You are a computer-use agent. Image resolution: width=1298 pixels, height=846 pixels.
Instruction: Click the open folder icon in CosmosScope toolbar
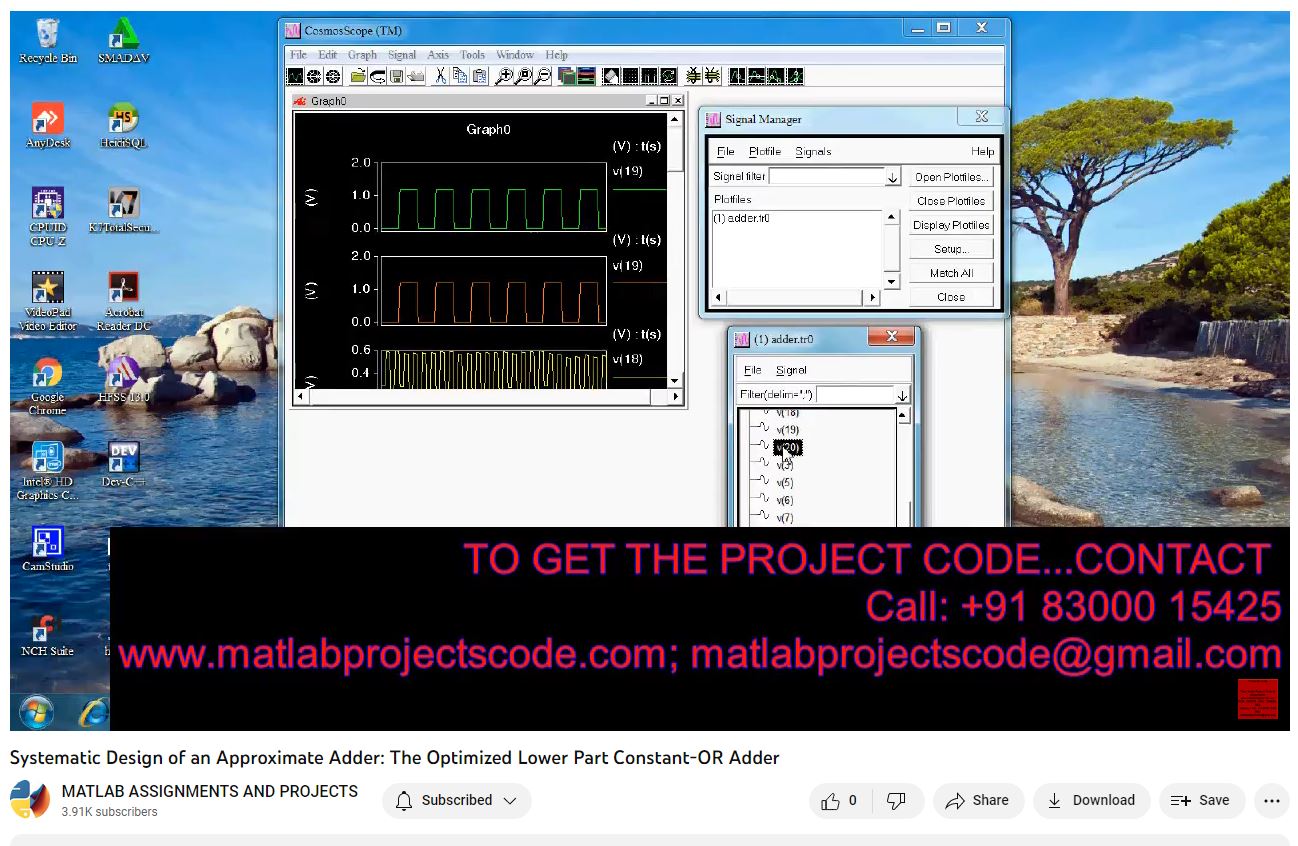[x=357, y=76]
